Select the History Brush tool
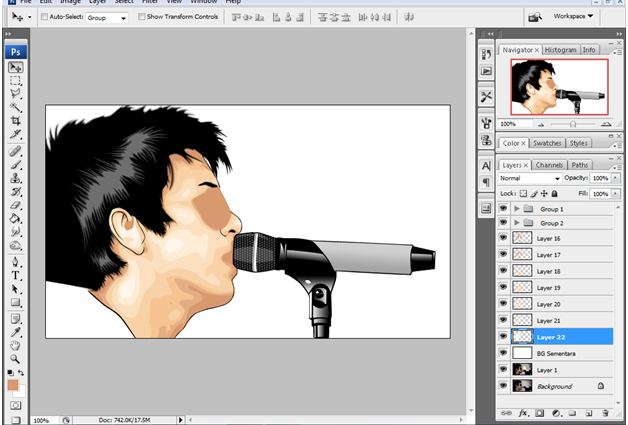Screen dimensions: 628x425 tap(16, 191)
